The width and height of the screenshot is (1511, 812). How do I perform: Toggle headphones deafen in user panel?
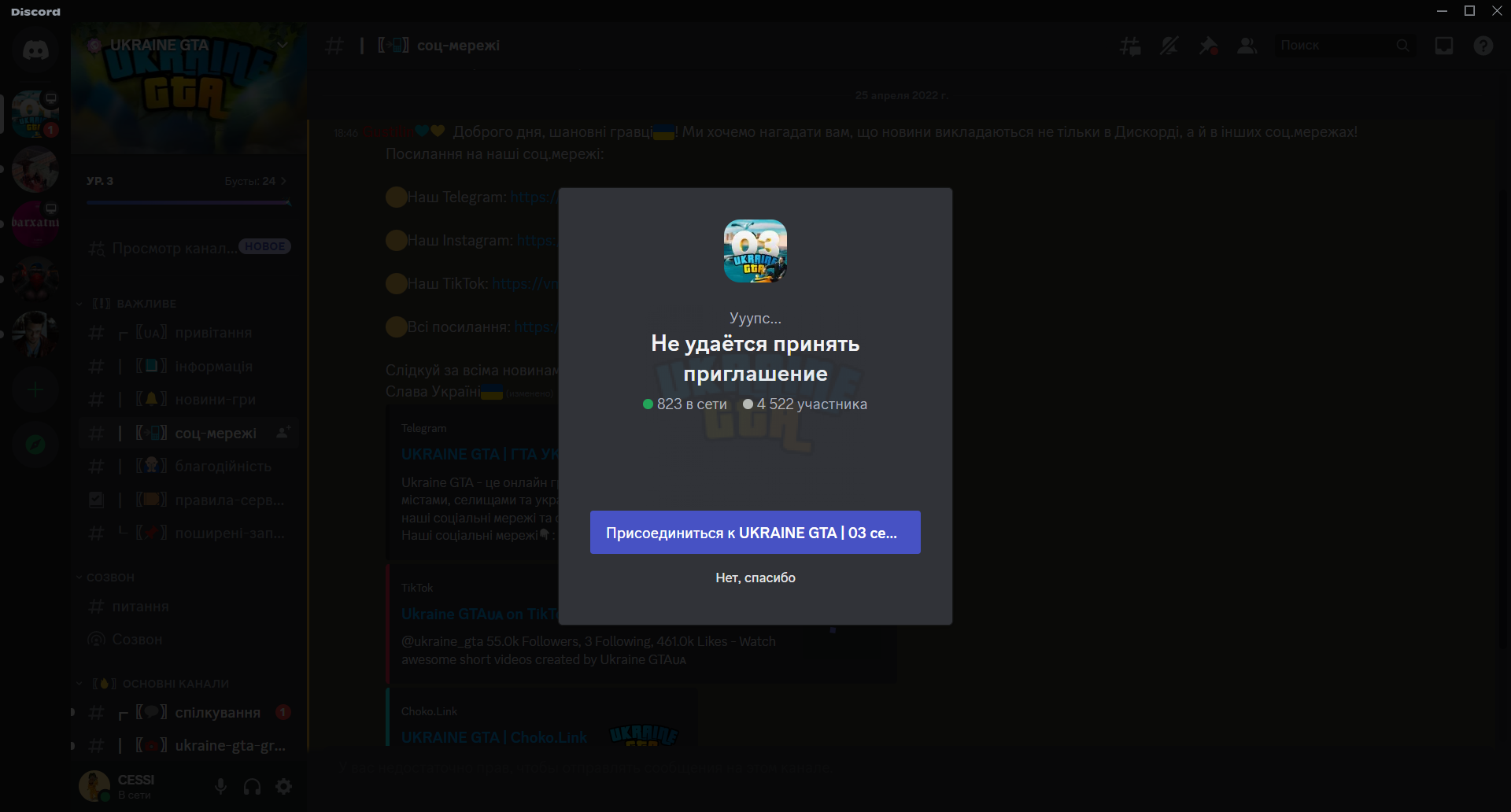tap(252, 786)
